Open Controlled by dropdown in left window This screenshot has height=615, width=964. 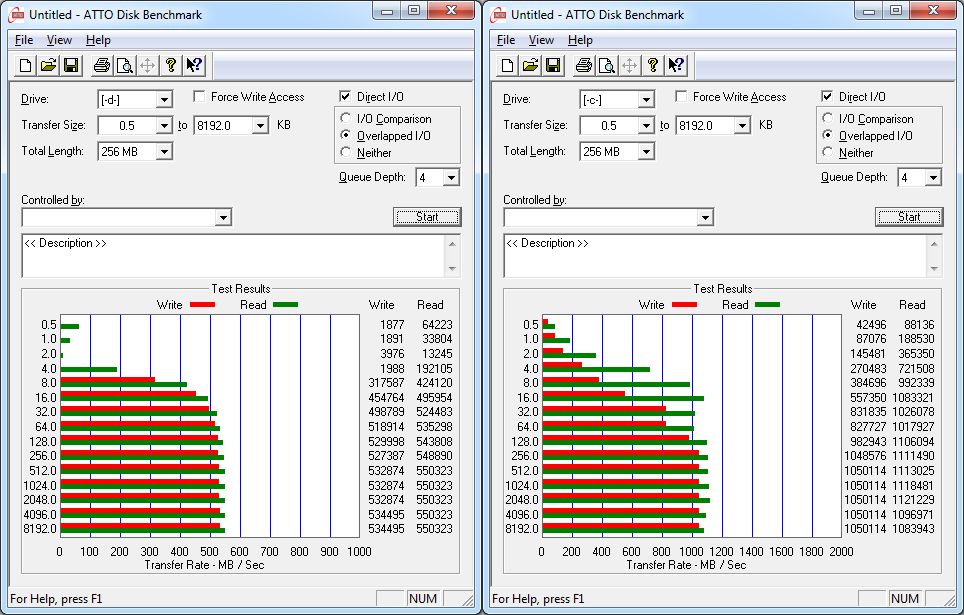223,217
